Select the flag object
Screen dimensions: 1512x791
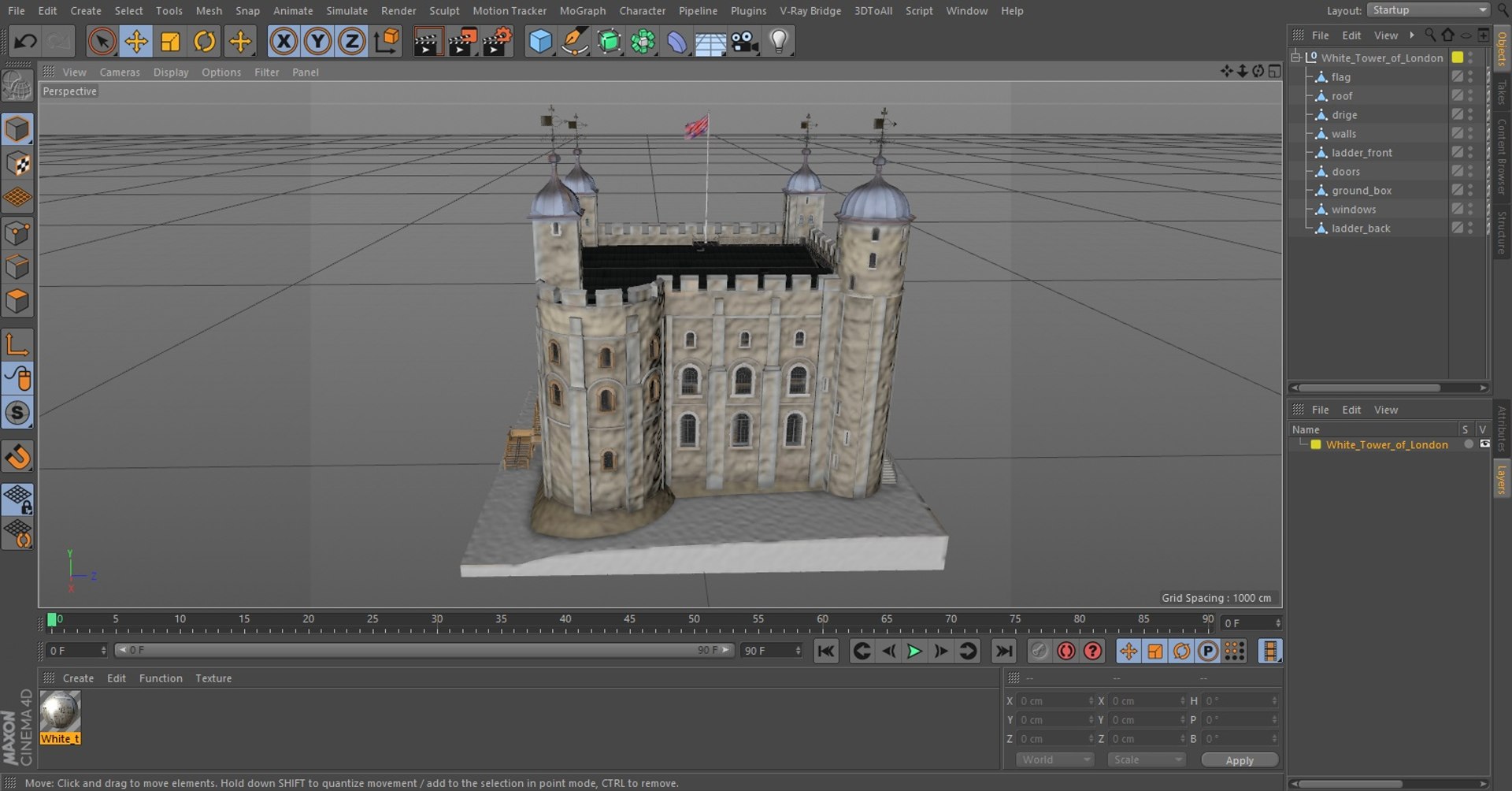click(x=1341, y=77)
